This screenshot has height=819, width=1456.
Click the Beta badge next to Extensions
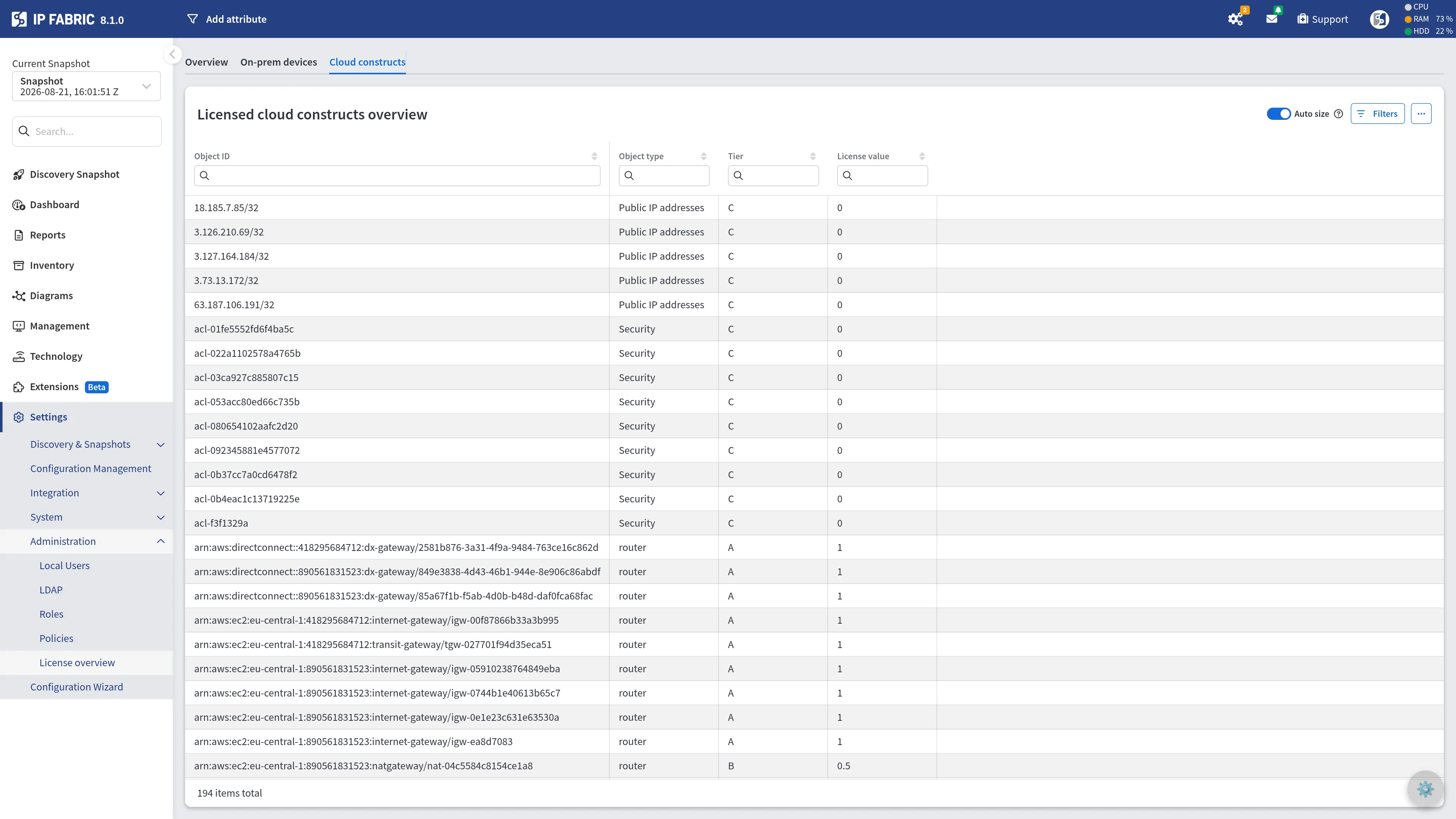click(97, 387)
